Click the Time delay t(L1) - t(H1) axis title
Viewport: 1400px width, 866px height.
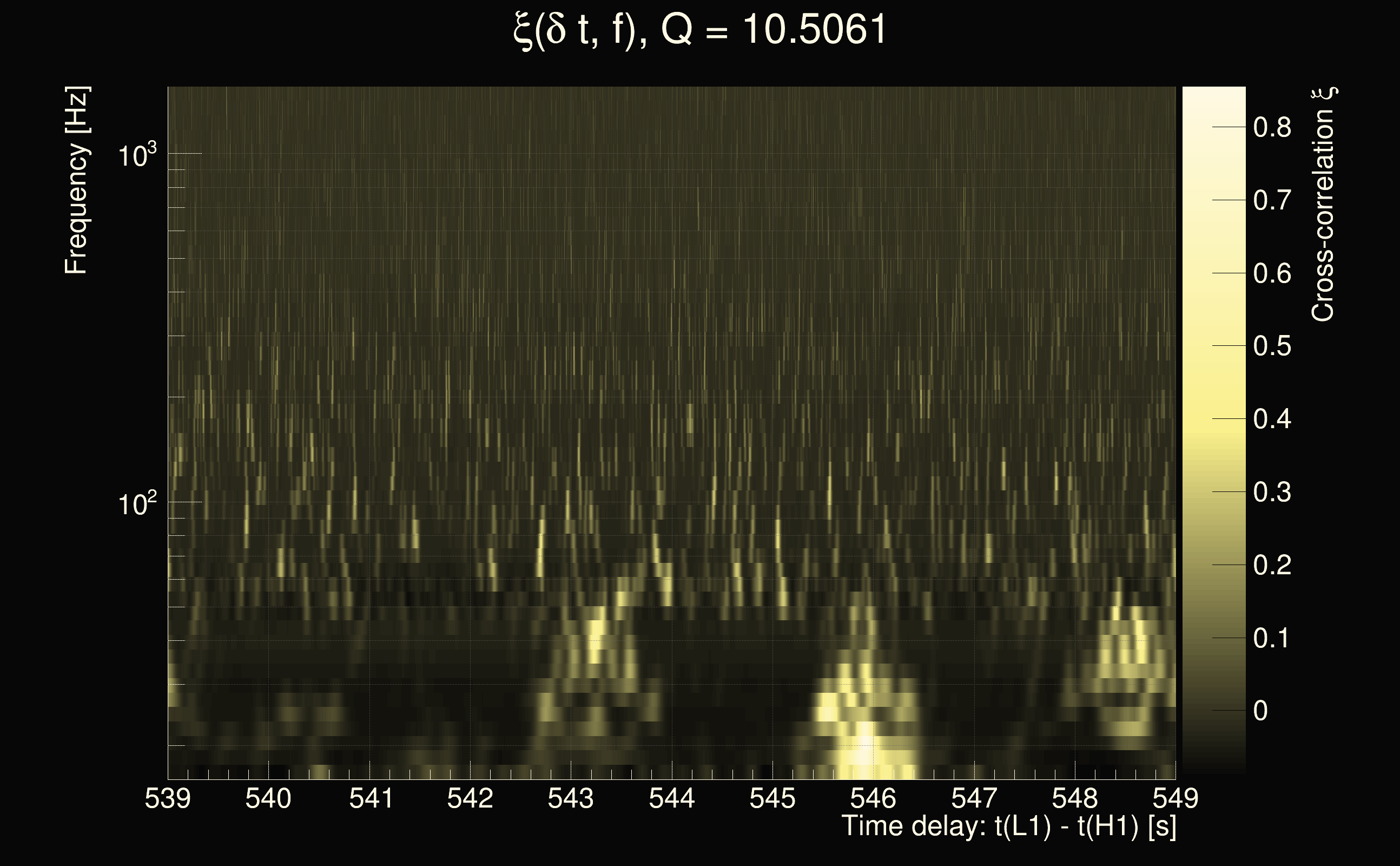1008,826
